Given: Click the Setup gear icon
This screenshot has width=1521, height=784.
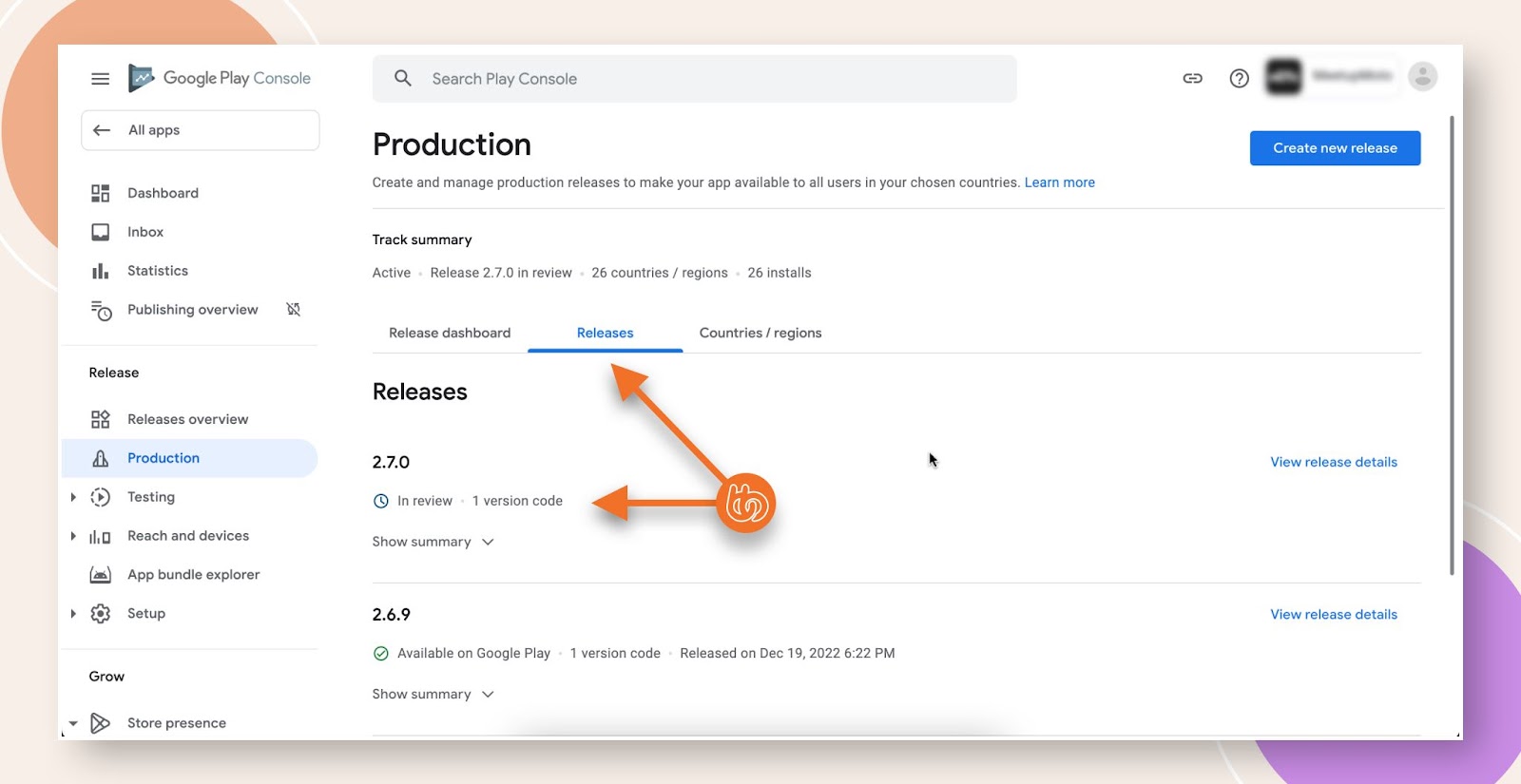Looking at the screenshot, I should point(100,614).
